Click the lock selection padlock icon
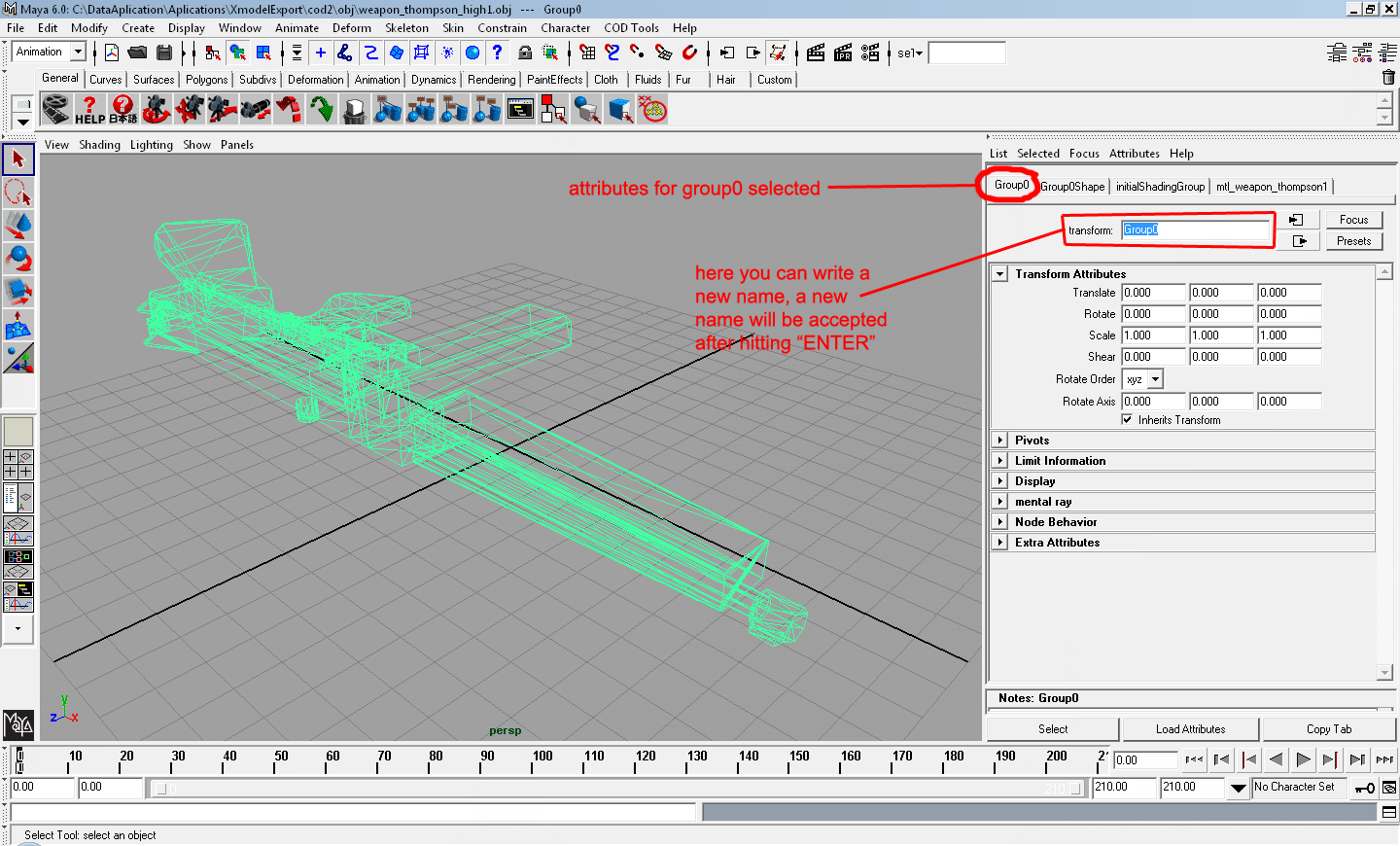 click(x=525, y=53)
